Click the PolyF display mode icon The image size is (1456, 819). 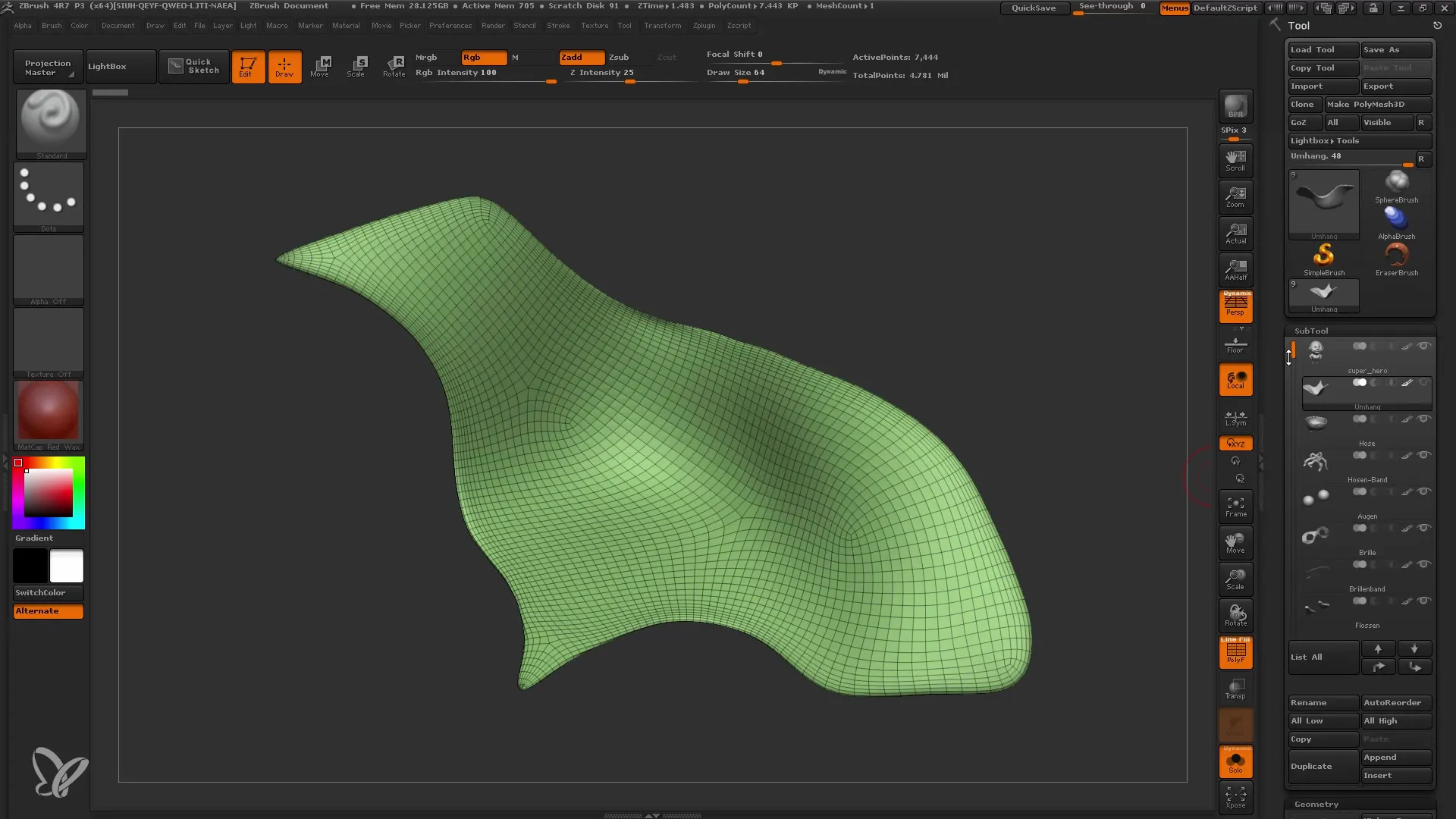(1237, 651)
